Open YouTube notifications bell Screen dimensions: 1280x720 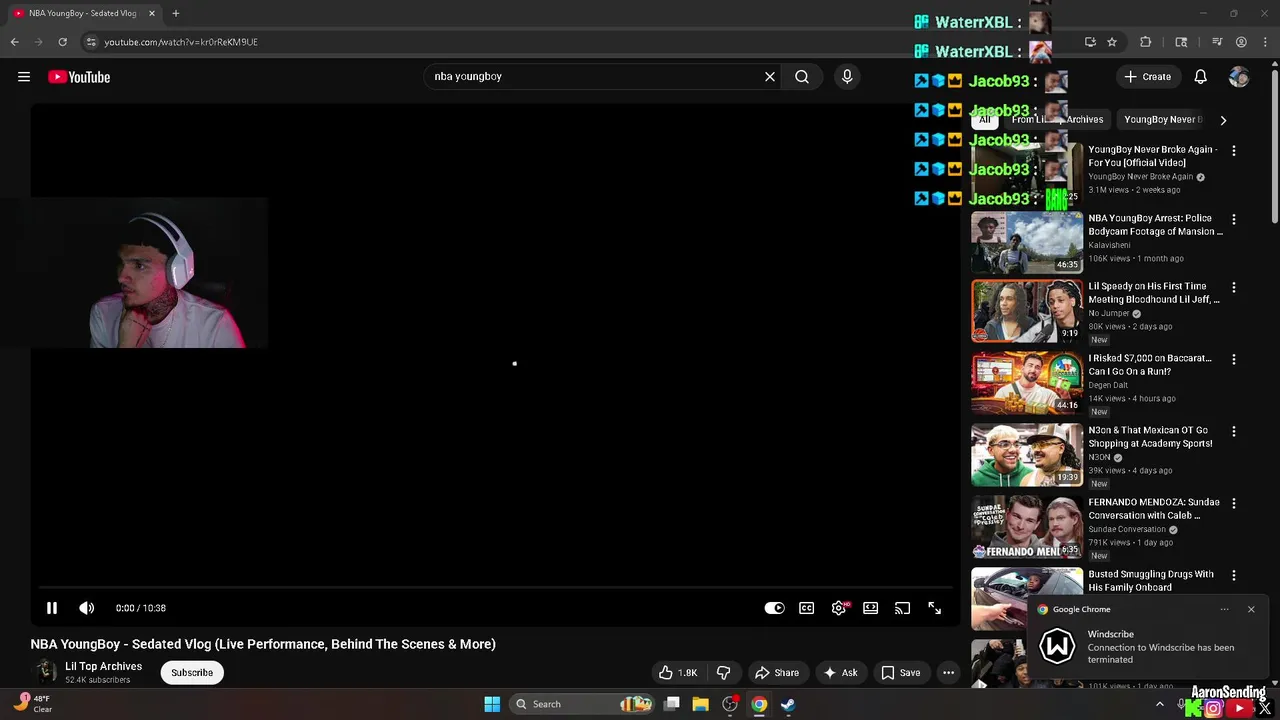[1201, 77]
